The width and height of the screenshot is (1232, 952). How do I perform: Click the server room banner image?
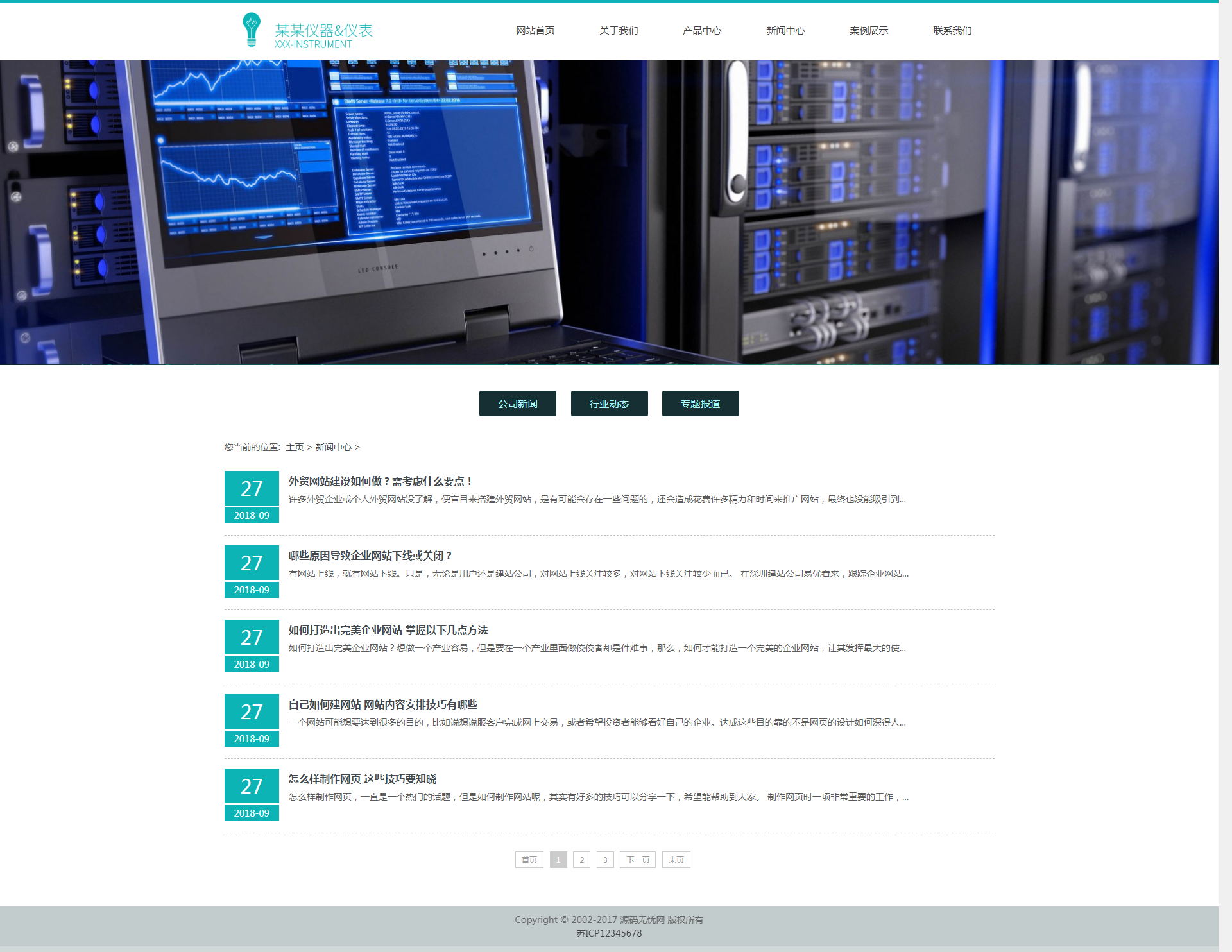(x=609, y=212)
